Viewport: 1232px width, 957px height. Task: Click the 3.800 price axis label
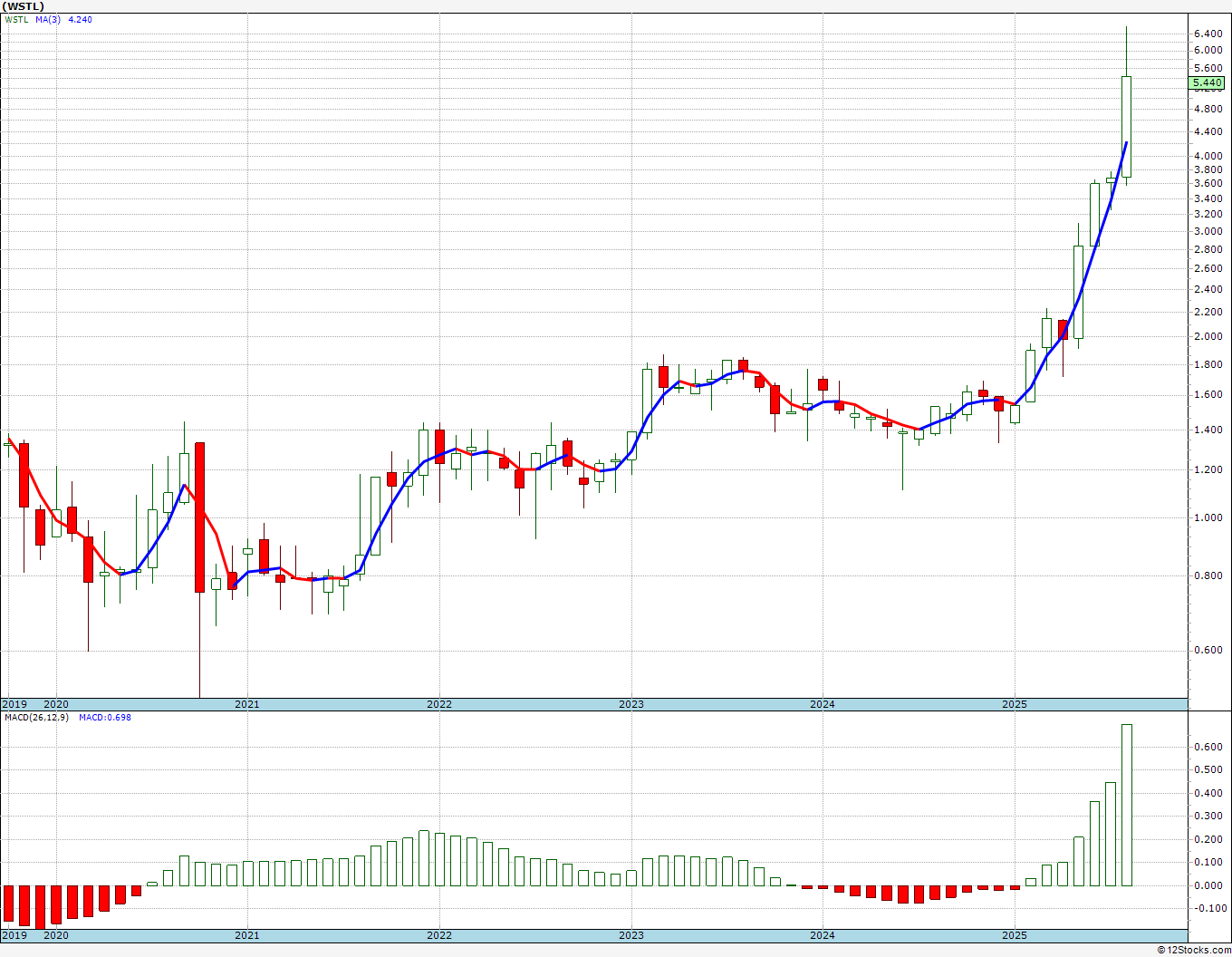(x=1208, y=169)
